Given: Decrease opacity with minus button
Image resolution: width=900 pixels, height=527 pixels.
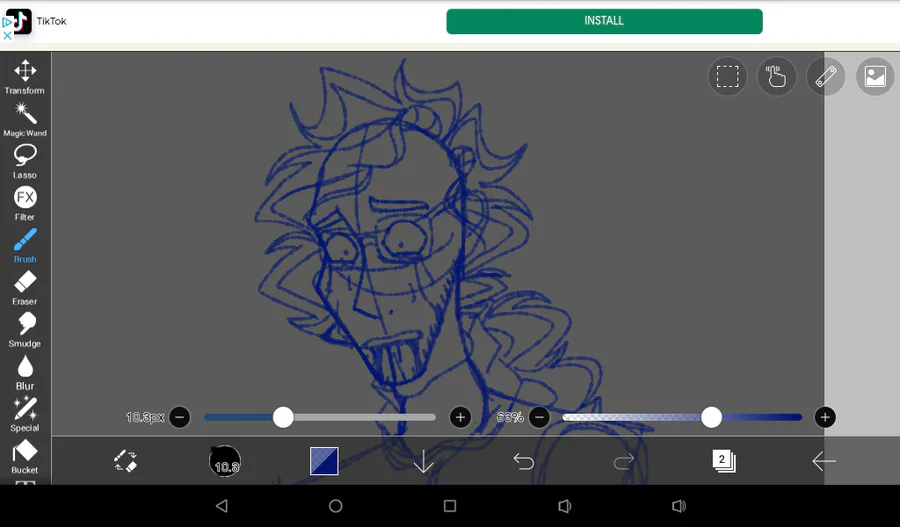Looking at the screenshot, I should point(539,417).
